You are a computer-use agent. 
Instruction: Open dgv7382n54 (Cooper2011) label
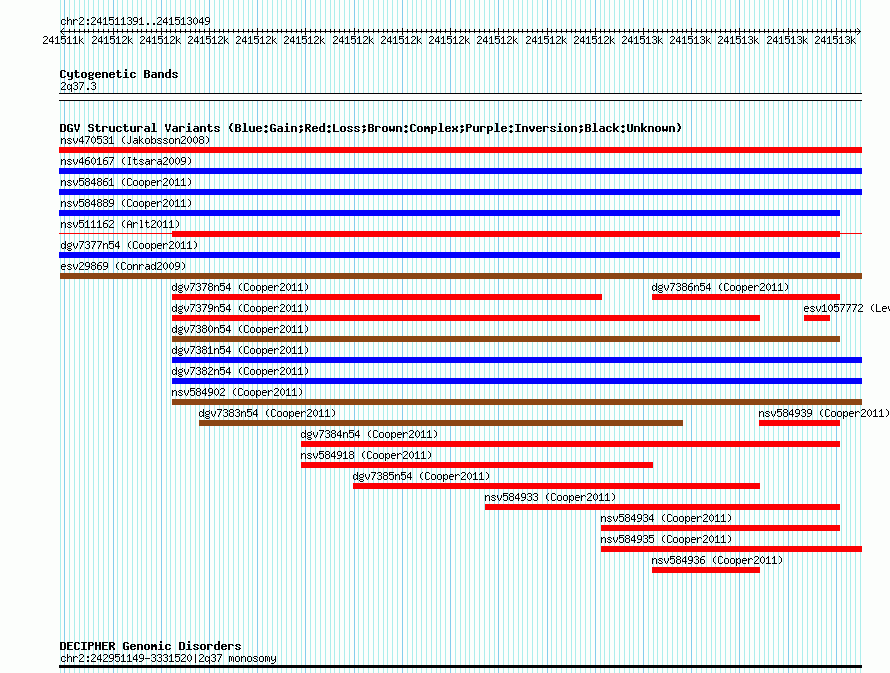coord(240,371)
